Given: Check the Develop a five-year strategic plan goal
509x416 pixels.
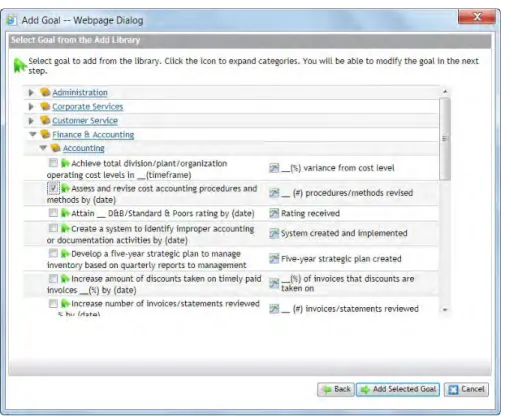Looking at the screenshot, I should 53,253.
